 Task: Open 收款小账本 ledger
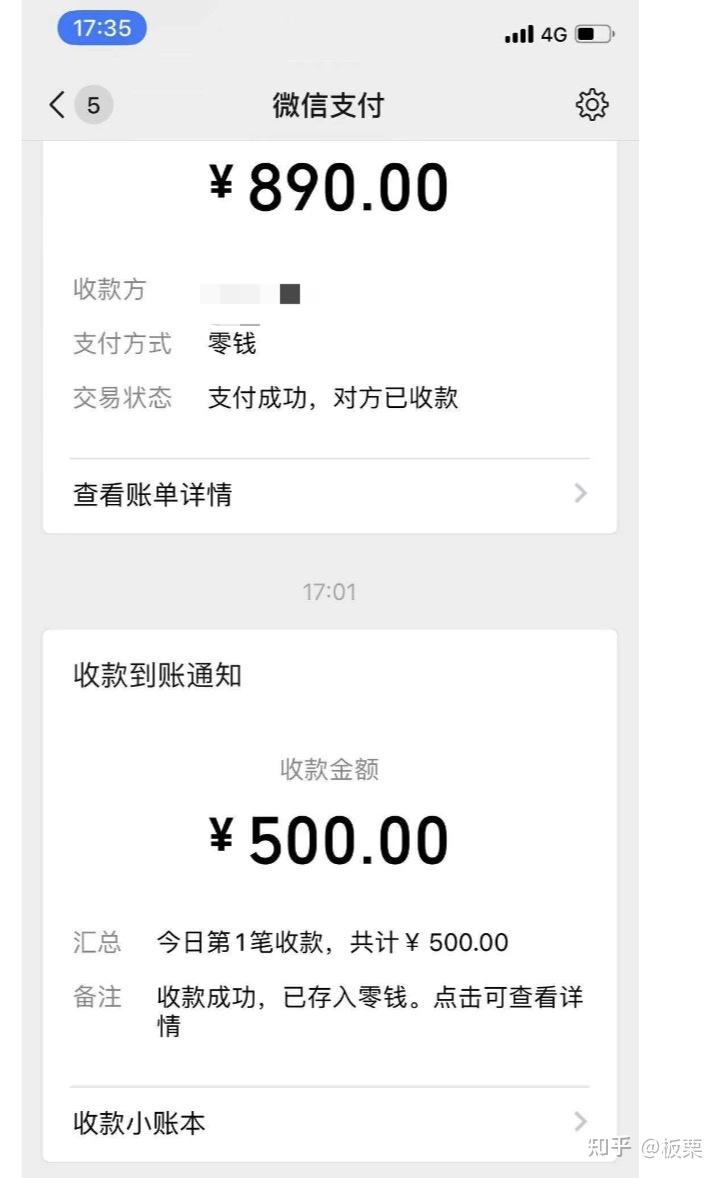point(140,1122)
